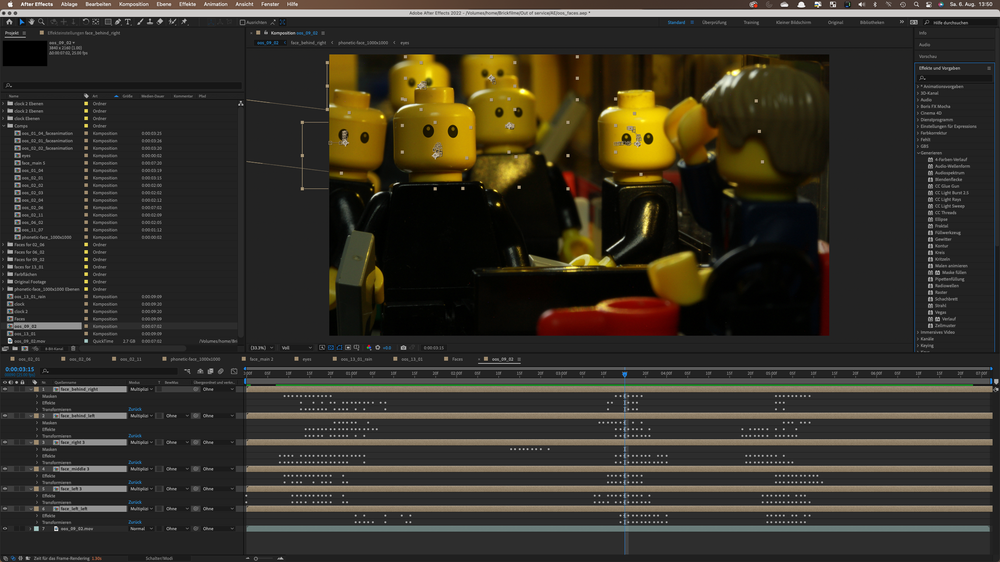Expand the Original Footage folder
This screenshot has width=1000, height=562.
pos(4,281)
